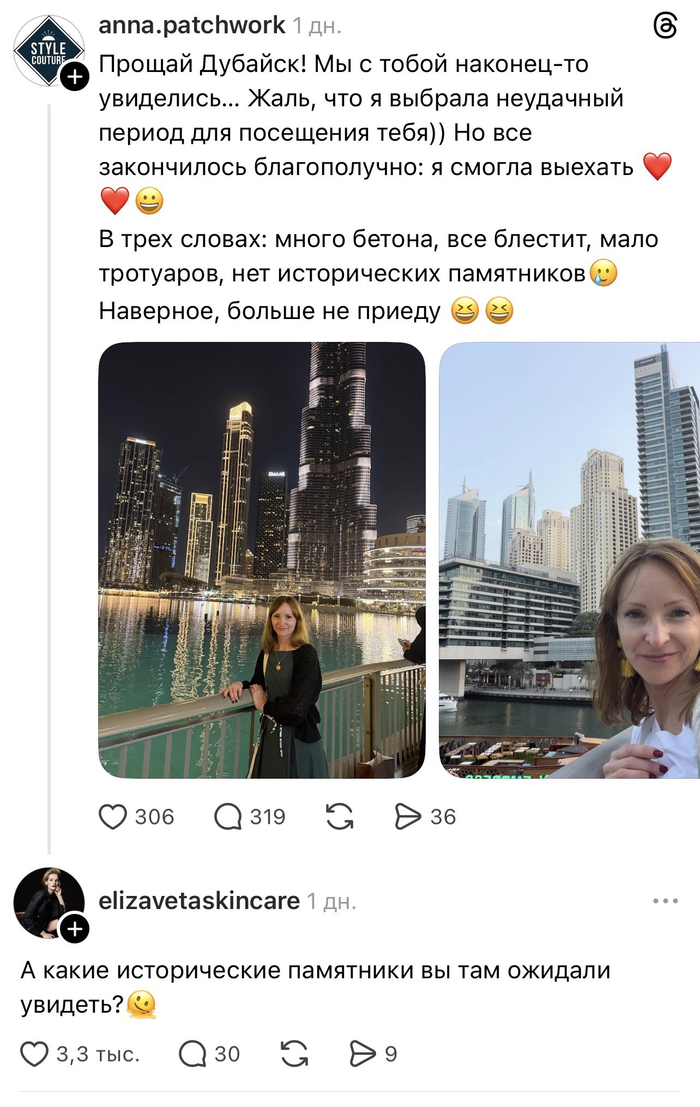Screen dimensions: 700x1107
Task: Tap elizavetaskincare's profile avatar
Action: [47, 902]
